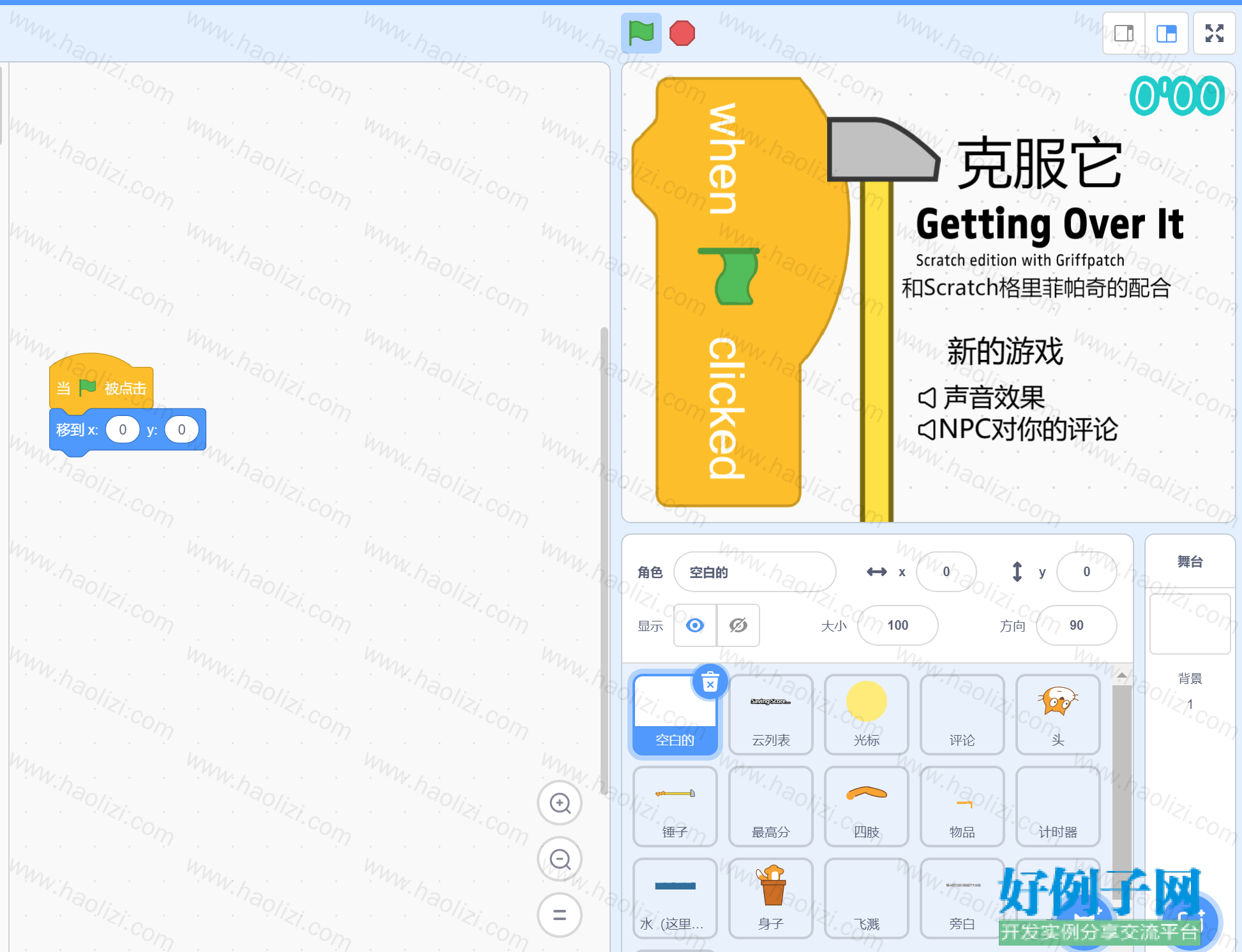This screenshot has width=1242, height=952.
Task: Click the Getting Over It title
Action: click(x=1050, y=225)
